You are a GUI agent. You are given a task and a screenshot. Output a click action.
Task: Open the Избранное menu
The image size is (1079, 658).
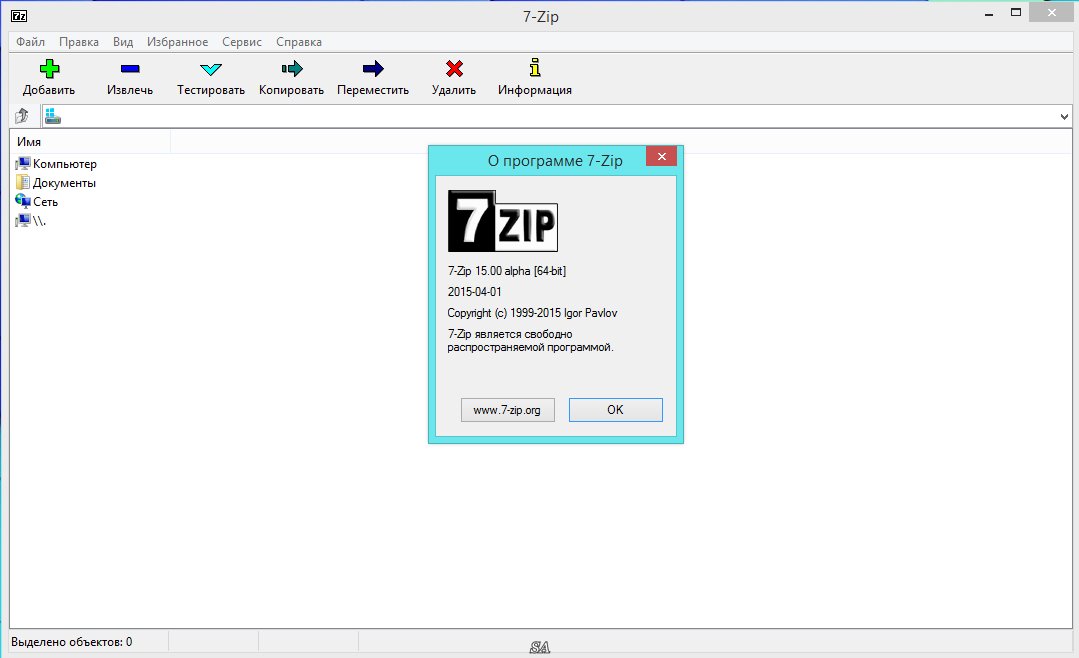click(x=178, y=42)
